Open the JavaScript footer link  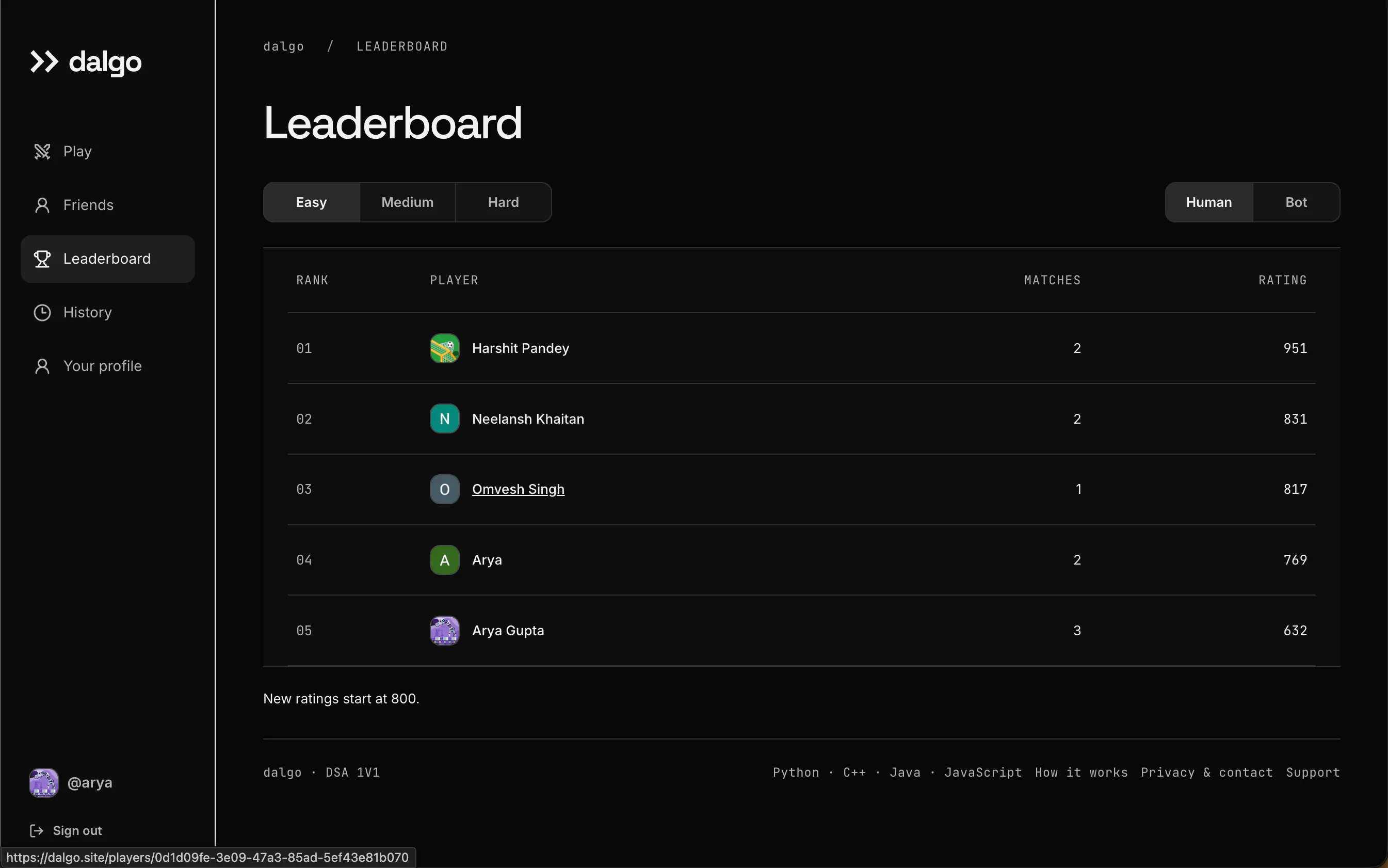983,773
